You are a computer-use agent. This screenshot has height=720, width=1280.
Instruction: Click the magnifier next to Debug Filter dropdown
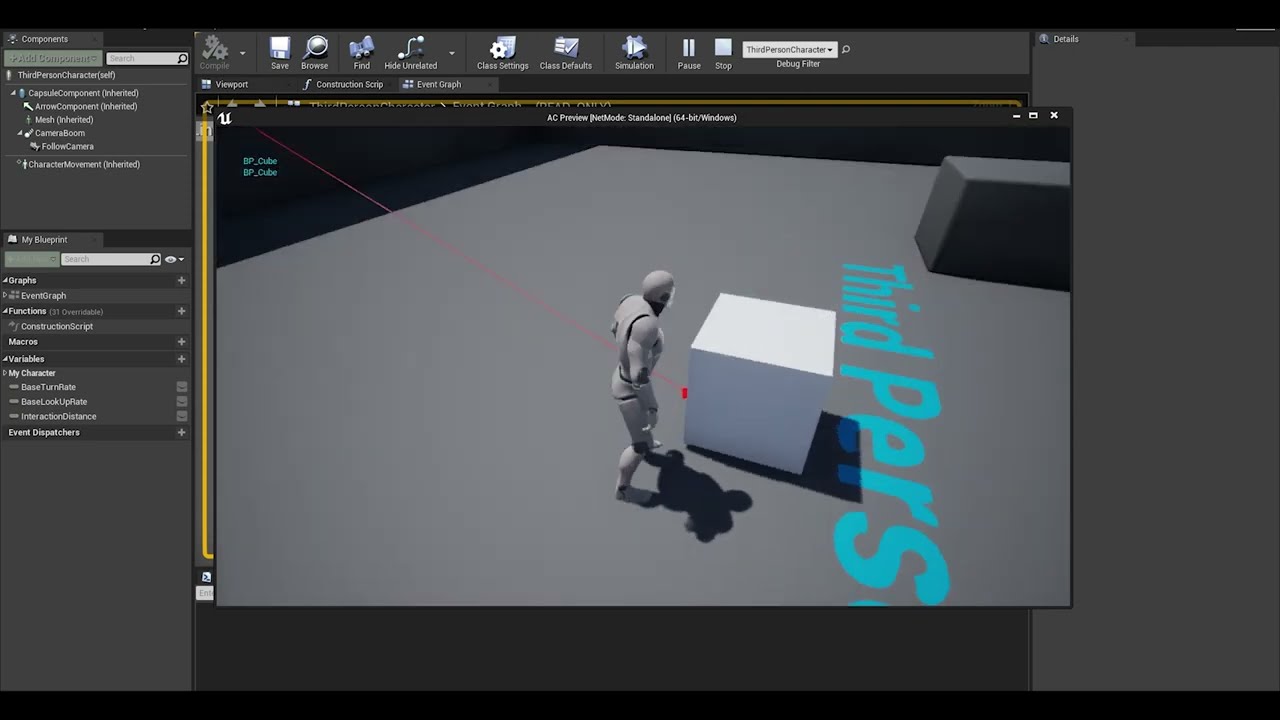pyautogui.click(x=846, y=49)
